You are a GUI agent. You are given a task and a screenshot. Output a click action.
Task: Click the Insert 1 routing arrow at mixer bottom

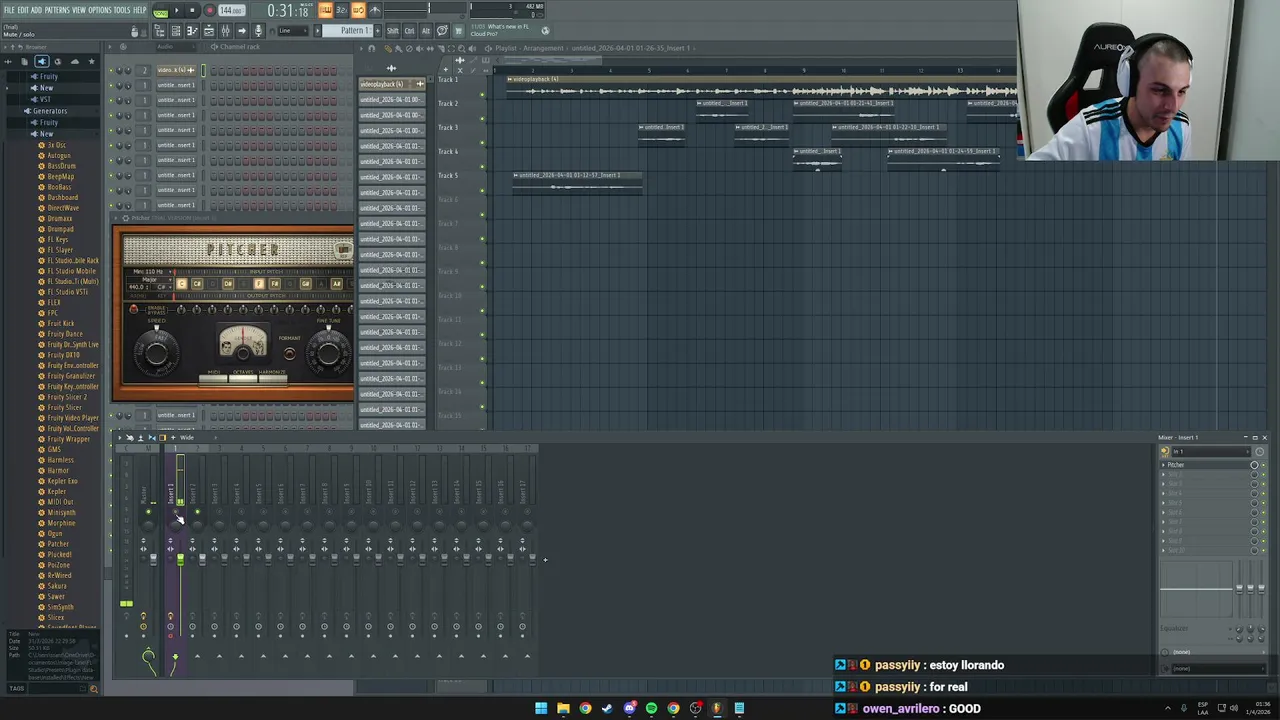pos(175,657)
